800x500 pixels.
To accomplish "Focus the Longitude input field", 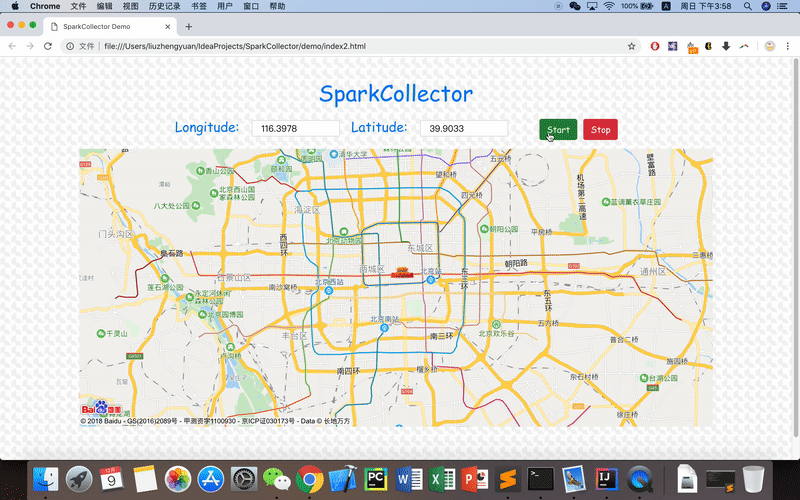I will coord(295,129).
